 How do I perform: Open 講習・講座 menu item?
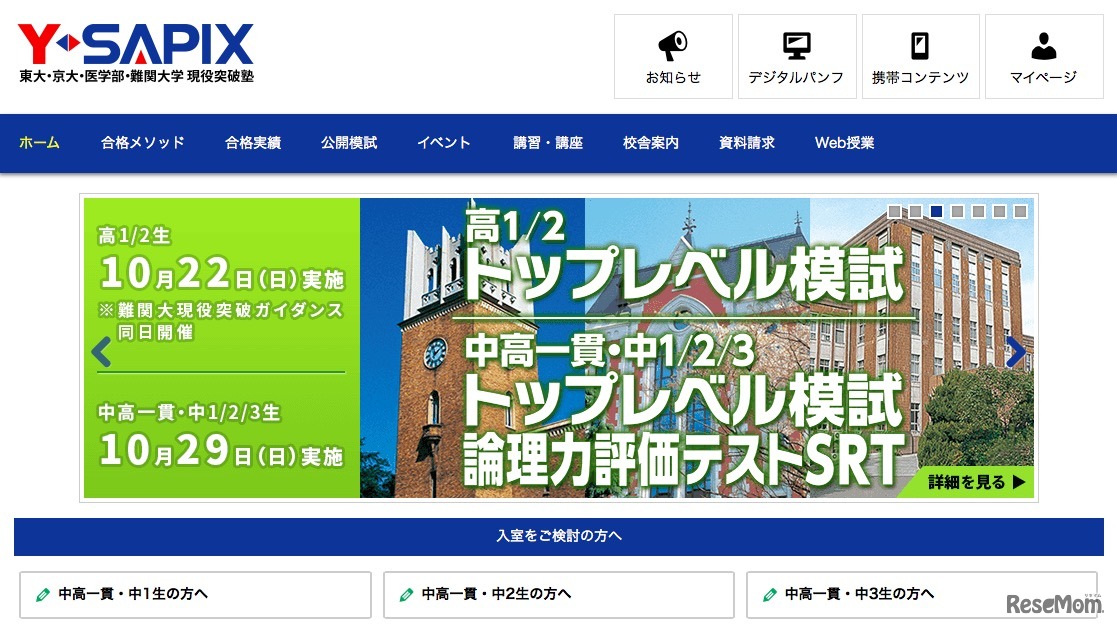[x=548, y=142]
